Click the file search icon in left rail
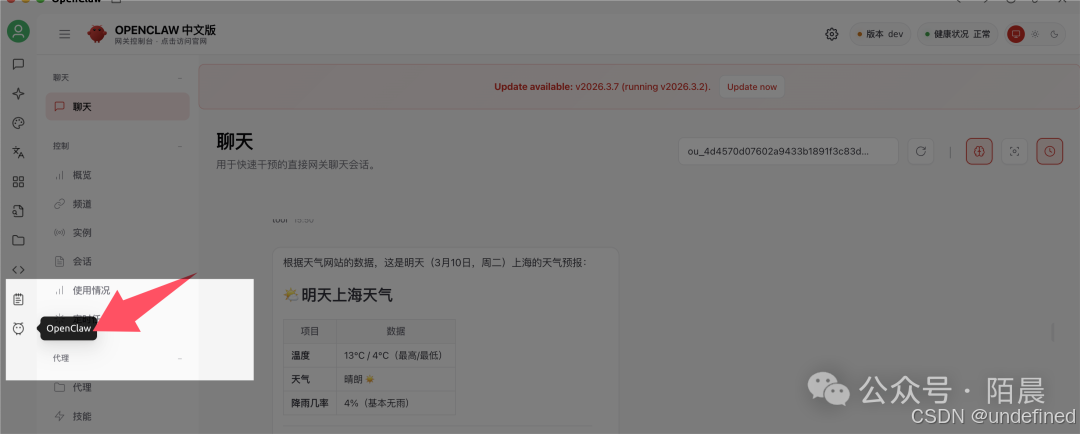The image size is (1080, 434). tap(19, 211)
